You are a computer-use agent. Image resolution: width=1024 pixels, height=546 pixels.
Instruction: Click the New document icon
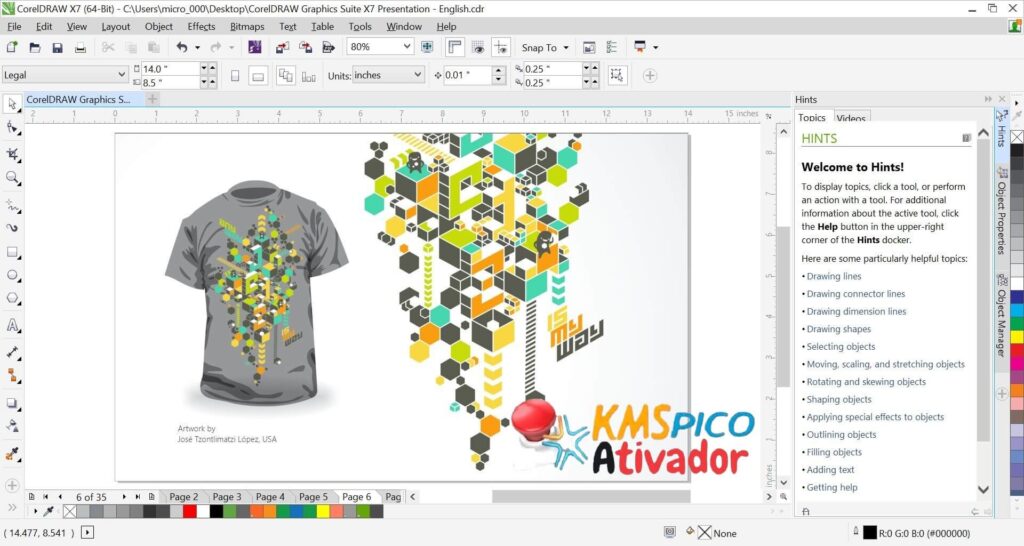12,47
